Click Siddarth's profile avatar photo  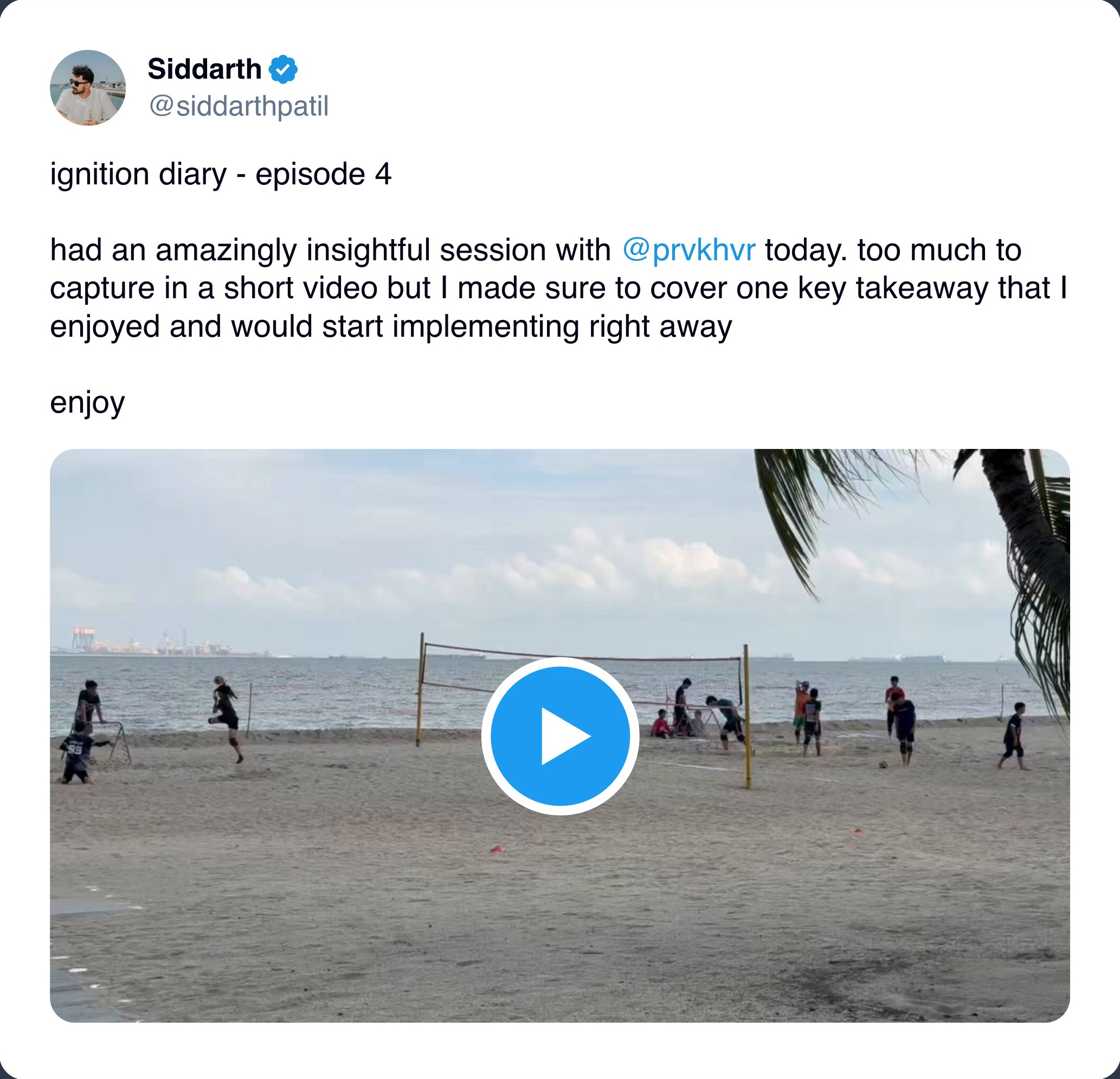click(87, 87)
